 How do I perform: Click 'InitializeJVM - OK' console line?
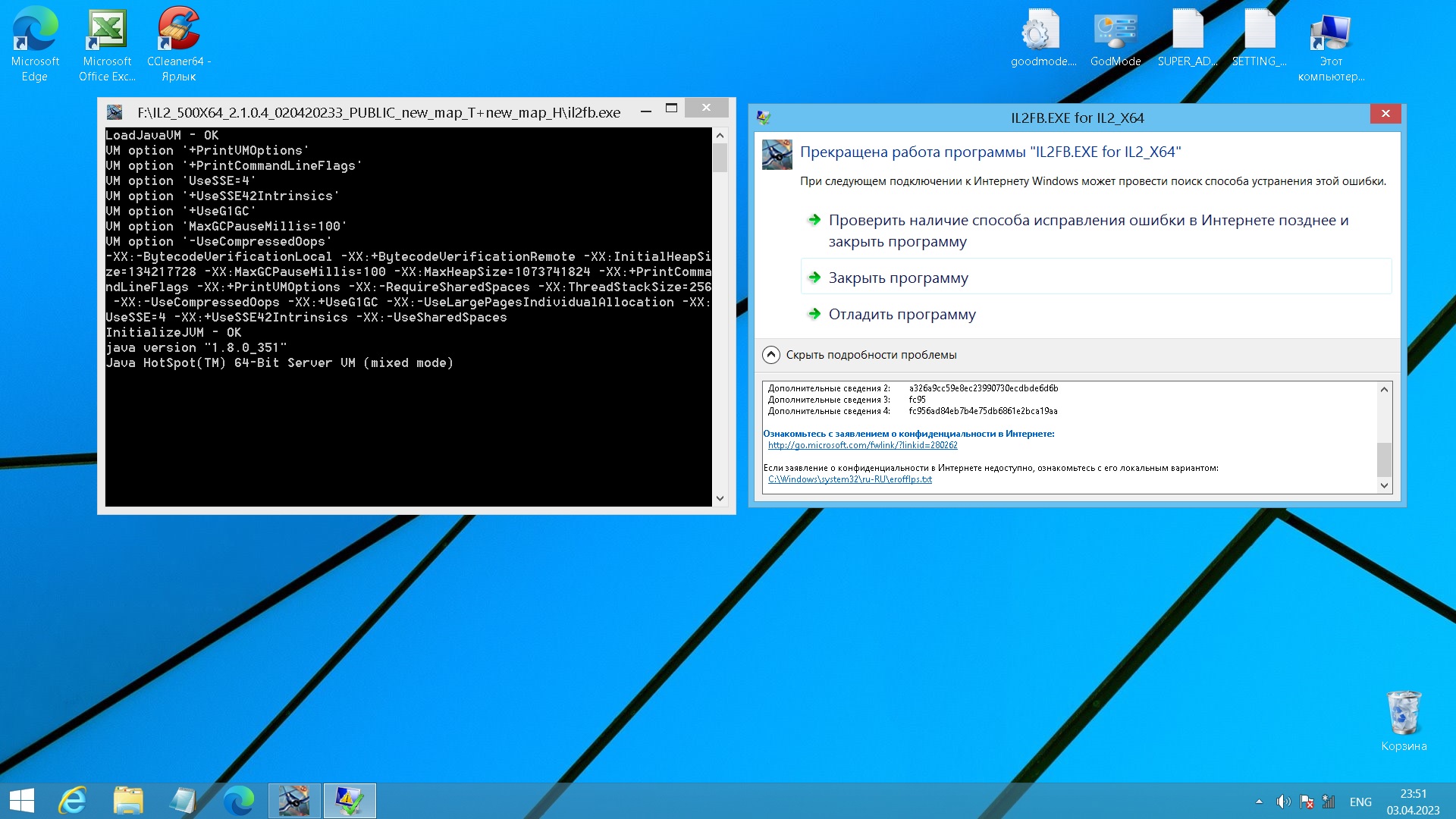click(x=173, y=332)
